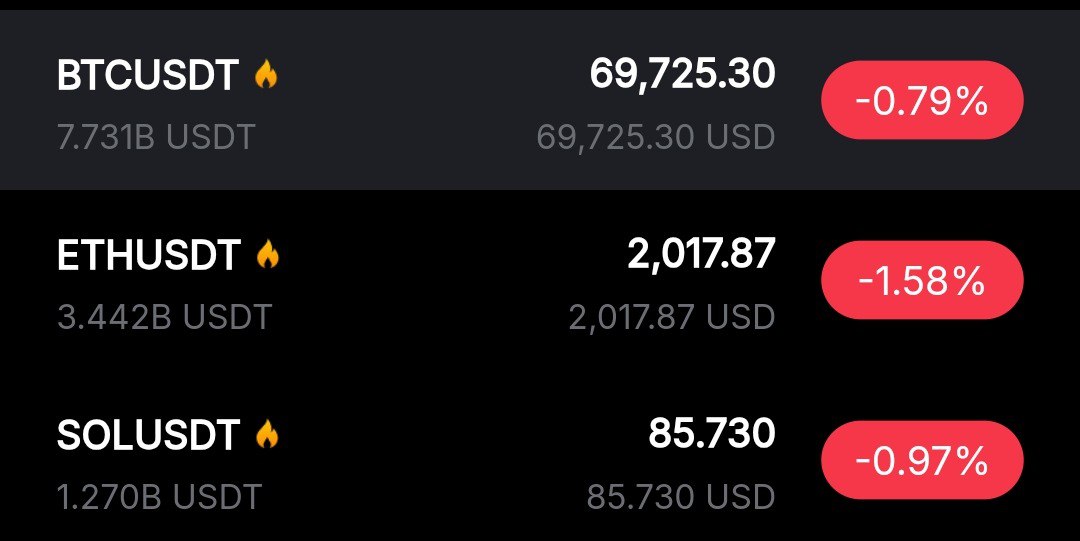Open the ETHUSDT trading pair
1080x541 pixels.
tap(148, 256)
